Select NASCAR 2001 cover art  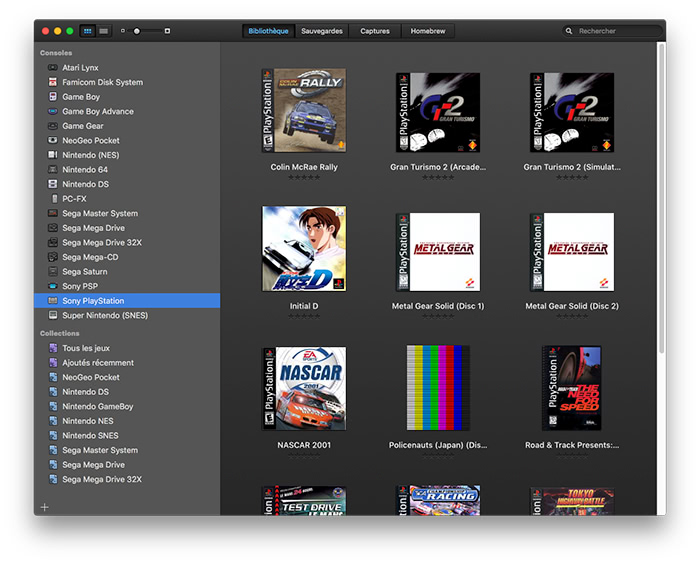click(304, 389)
